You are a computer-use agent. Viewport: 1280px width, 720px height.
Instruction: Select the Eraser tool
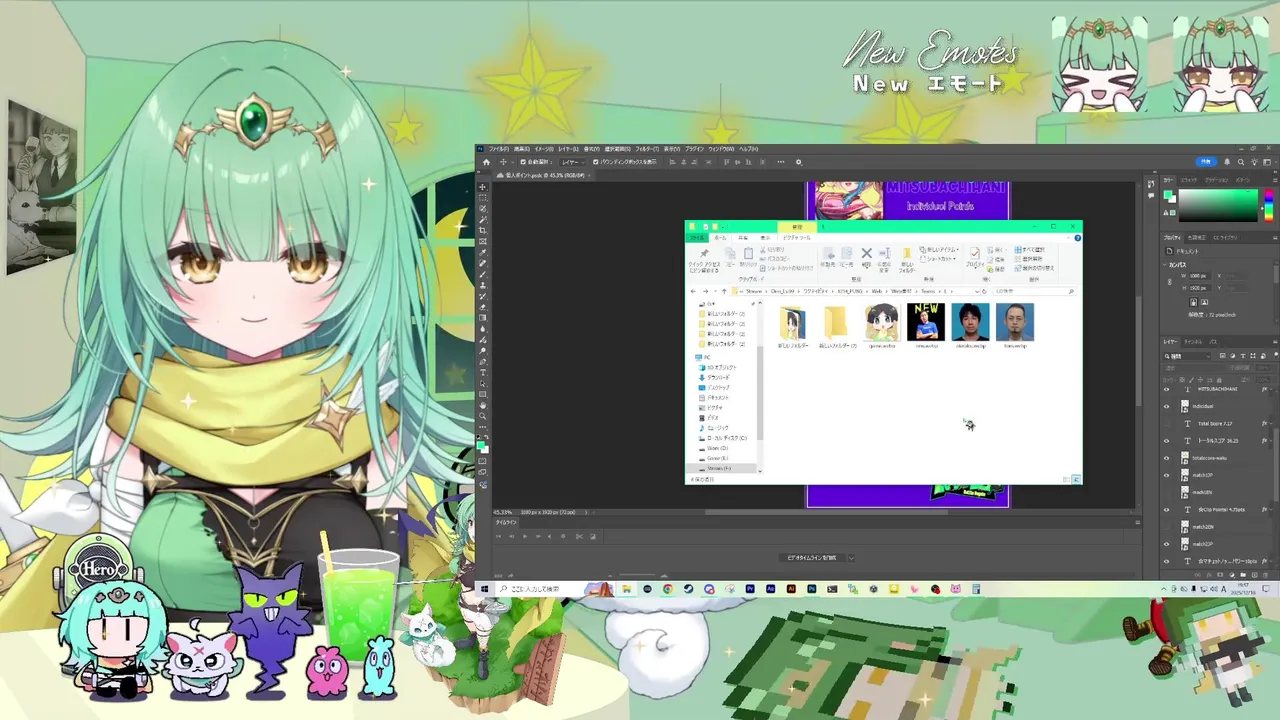click(x=483, y=307)
